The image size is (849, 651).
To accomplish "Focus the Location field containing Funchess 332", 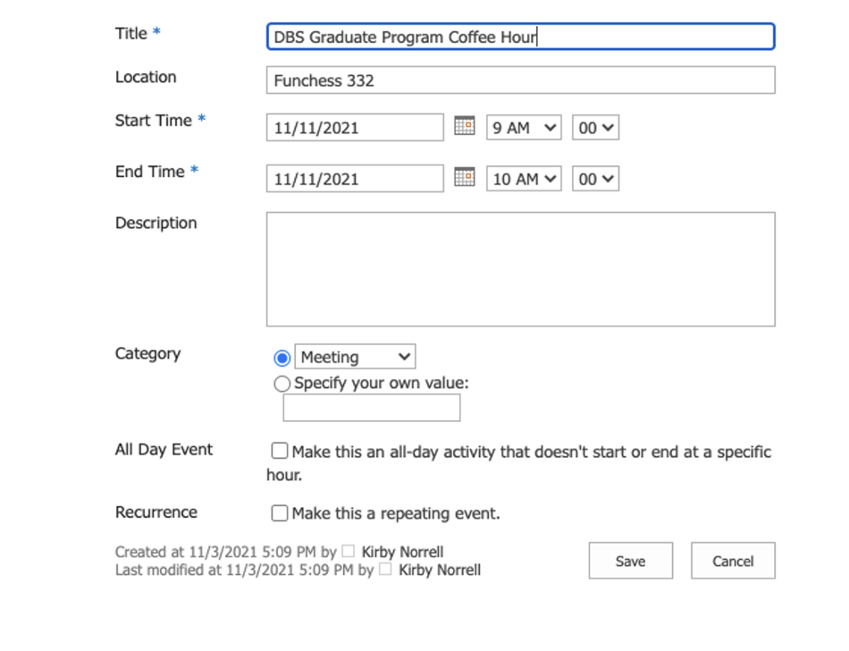I will coord(520,80).
